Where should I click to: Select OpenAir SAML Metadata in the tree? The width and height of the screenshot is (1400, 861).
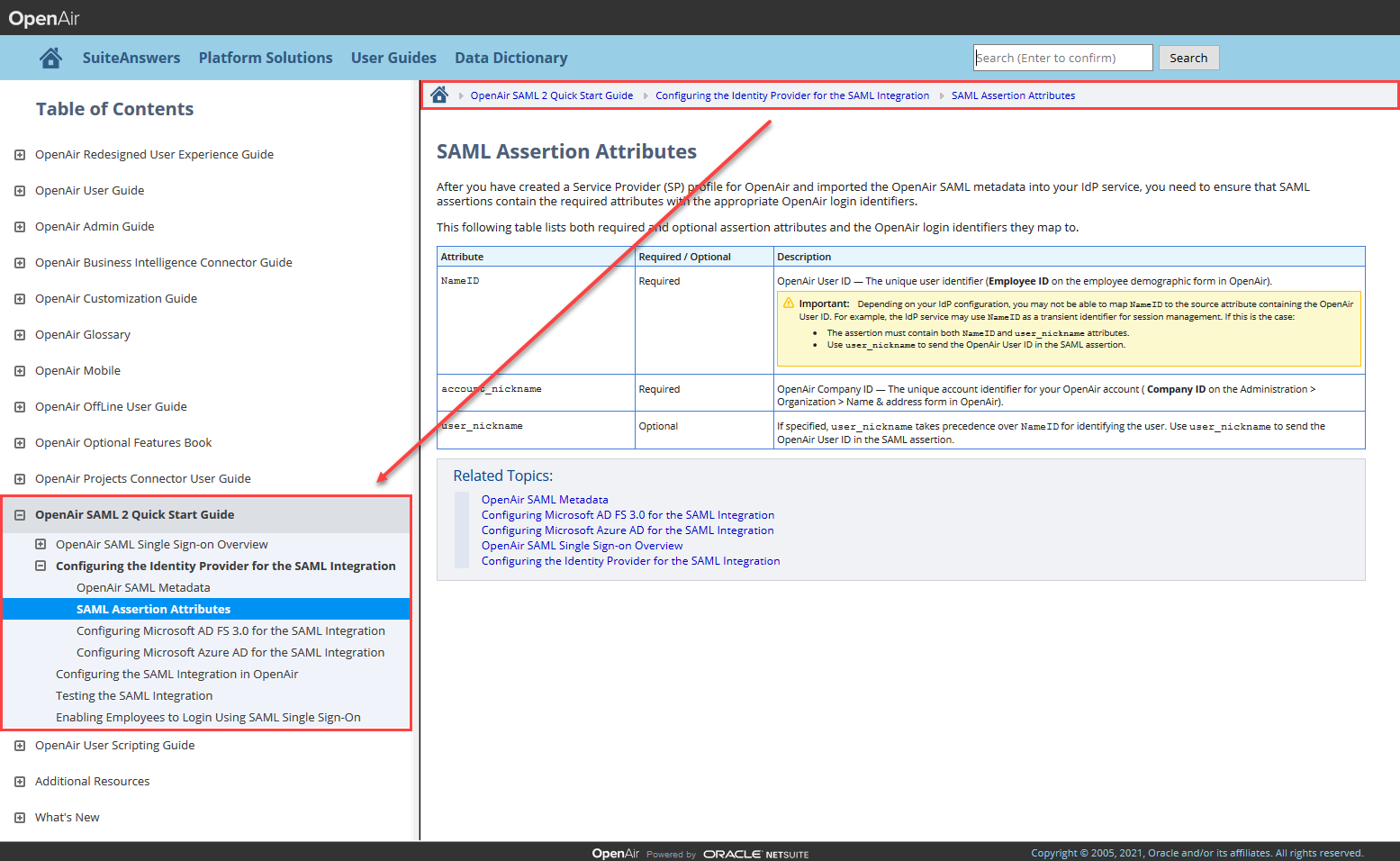tap(143, 587)
